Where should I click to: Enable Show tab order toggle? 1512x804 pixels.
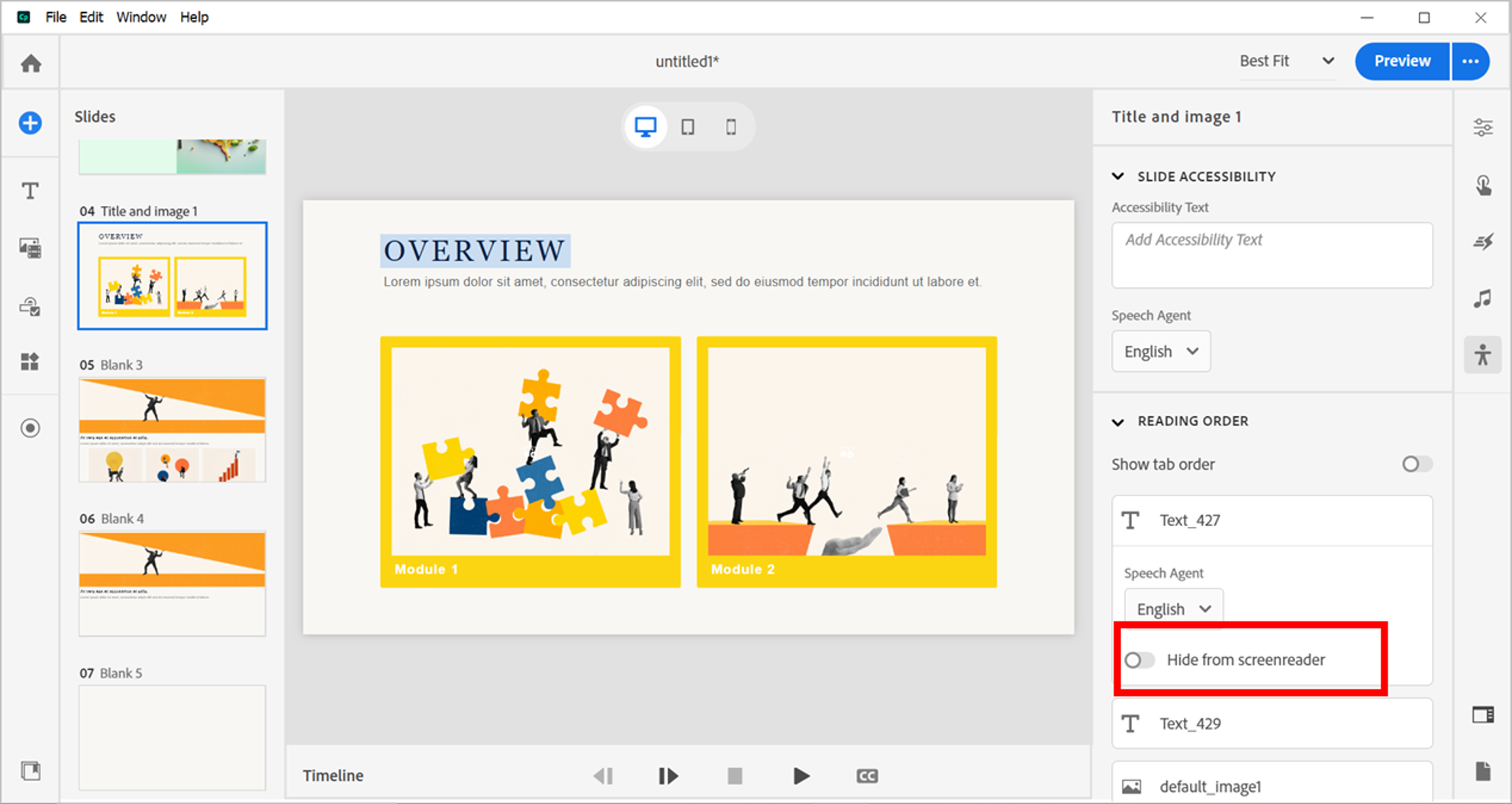coord(1416,464)
